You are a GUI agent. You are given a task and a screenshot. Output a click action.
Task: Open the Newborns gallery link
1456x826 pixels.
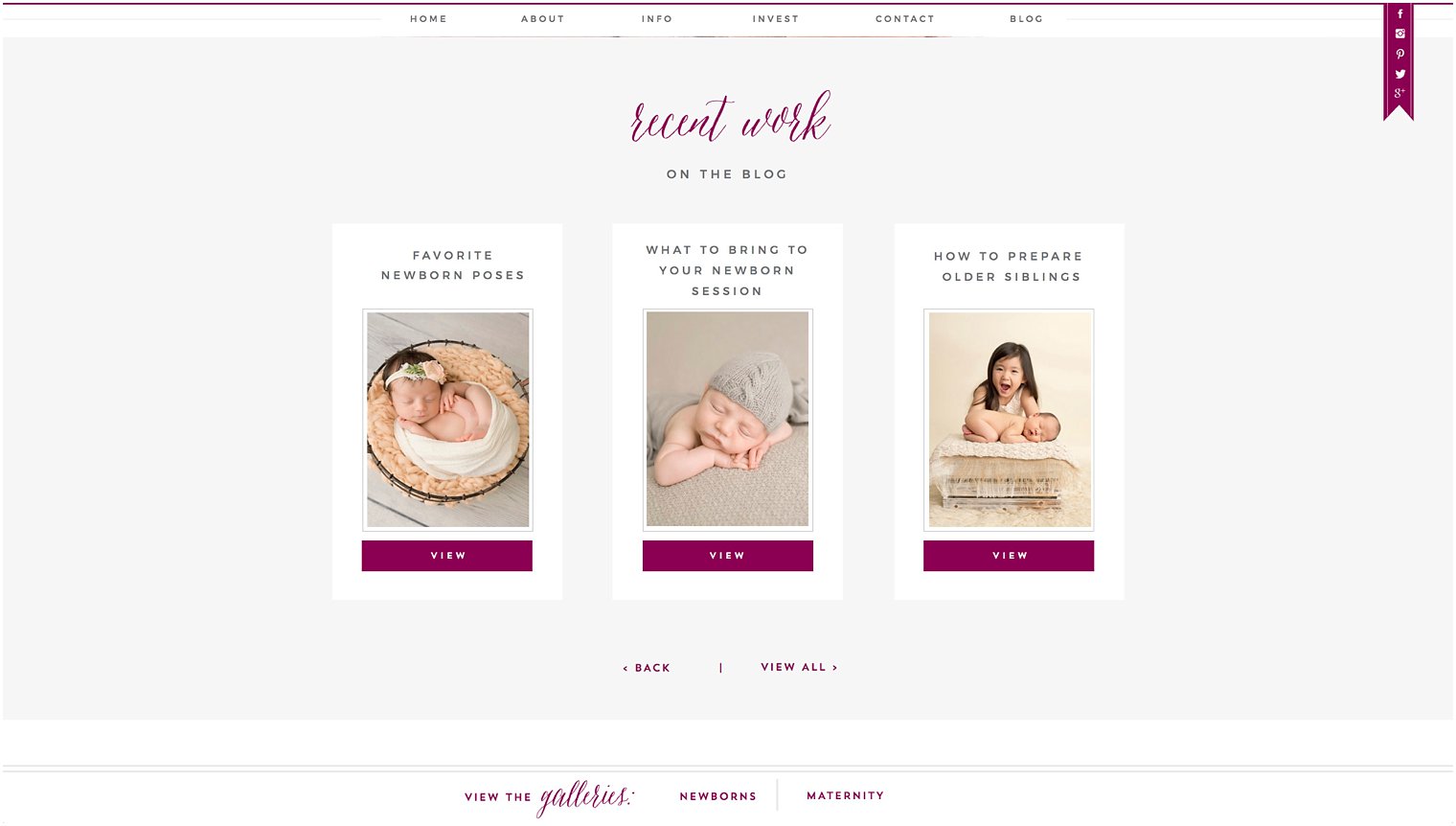point(718,796)
